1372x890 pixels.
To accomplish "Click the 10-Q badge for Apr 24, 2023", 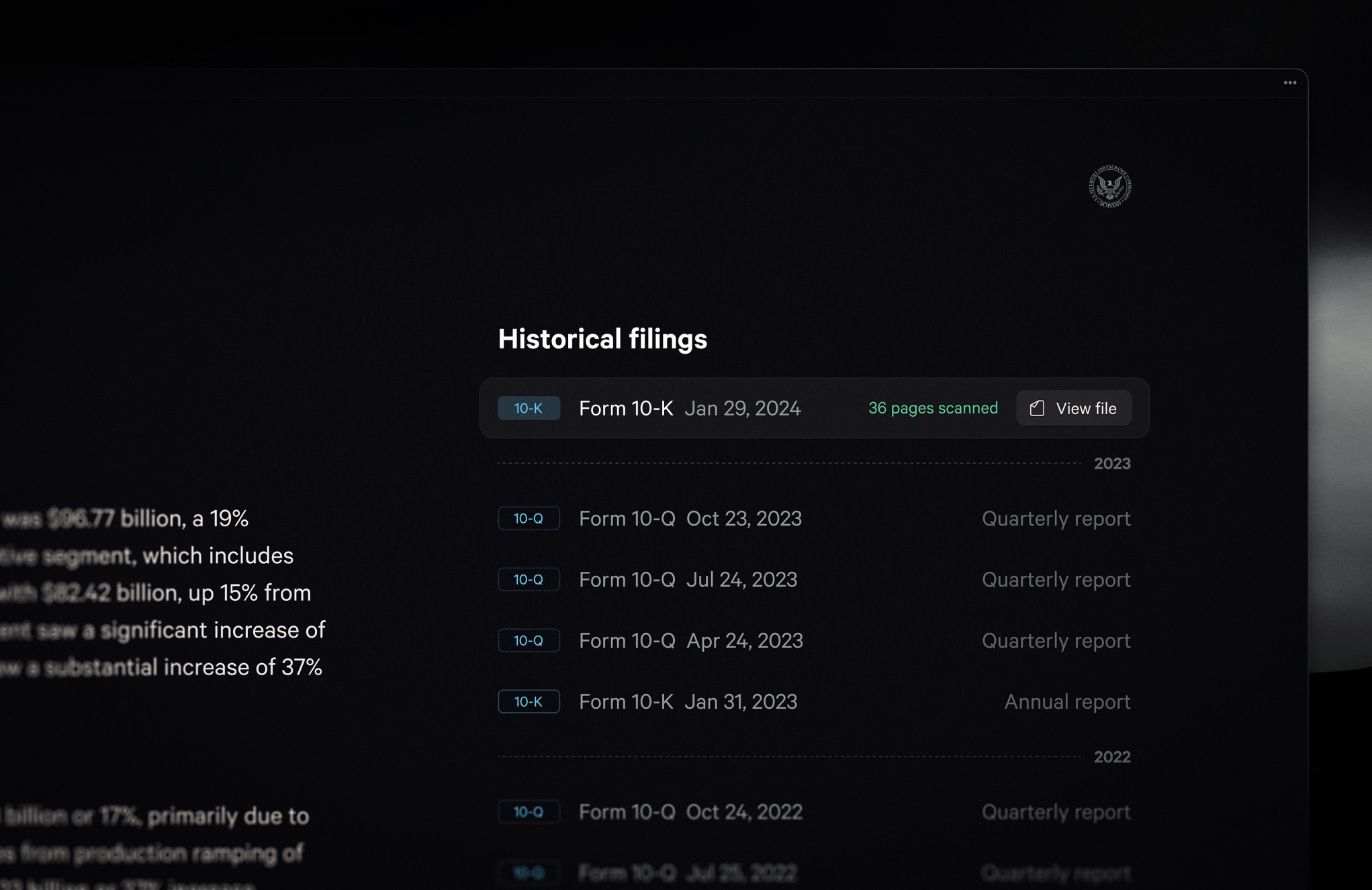I will click(529, 640).
